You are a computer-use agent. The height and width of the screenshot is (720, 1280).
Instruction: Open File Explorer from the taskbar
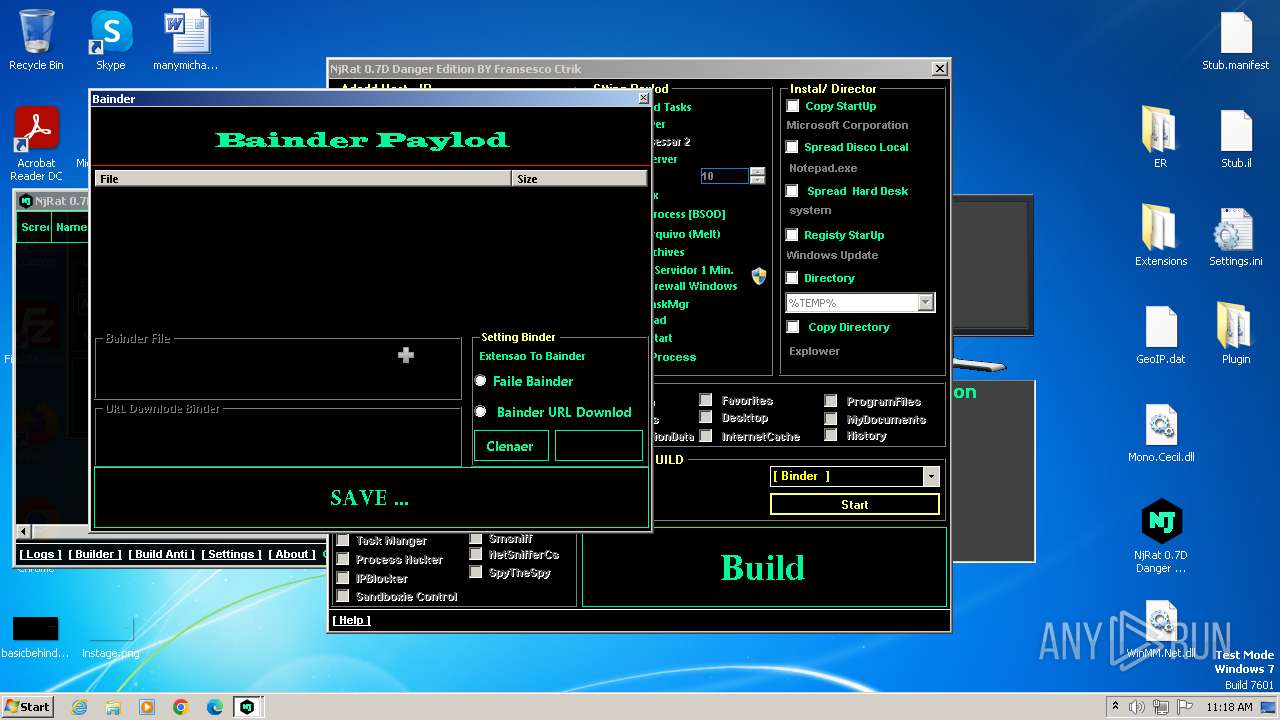tap(113, 707)
